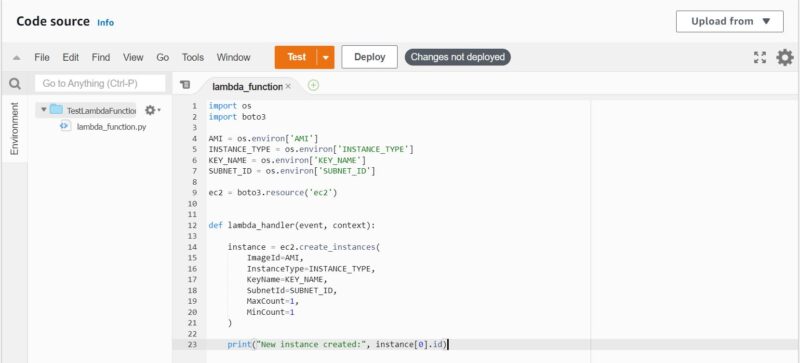This screenshot has width=800, height=363.
Task: Click 'import os' code line
Action: pyautogui.click(x=230, y=106)
